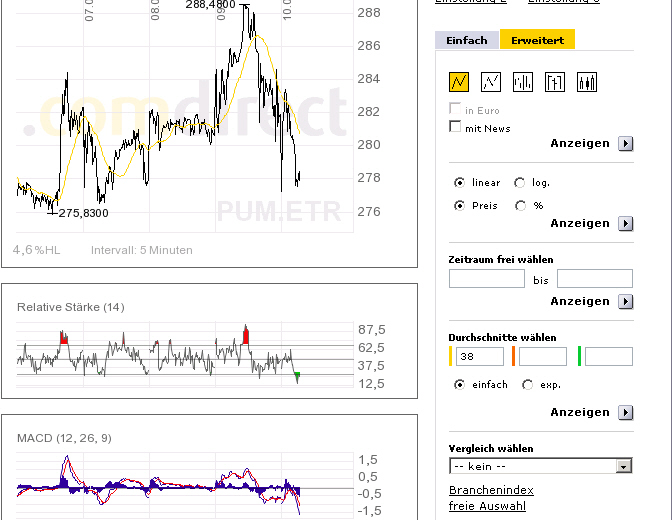Enable the mit News checkbox
This screenshot has height=520, width=672.
455,126
